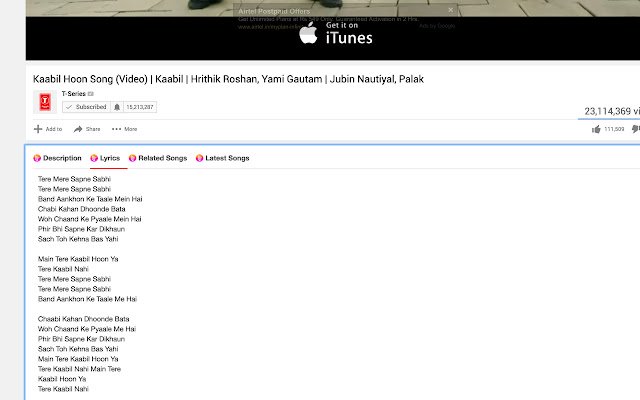
Task: Click lyric line Band Aankhon Ke Taale Me Hai
Action: (x=87, y=299)
